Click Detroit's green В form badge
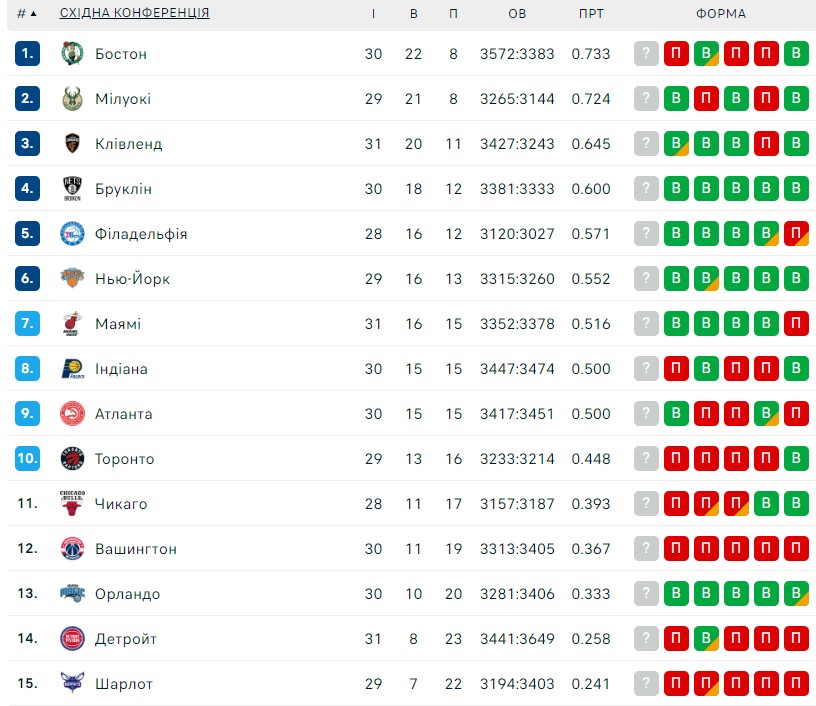This screenshot has height=706, width=816. tap(706, 638)
